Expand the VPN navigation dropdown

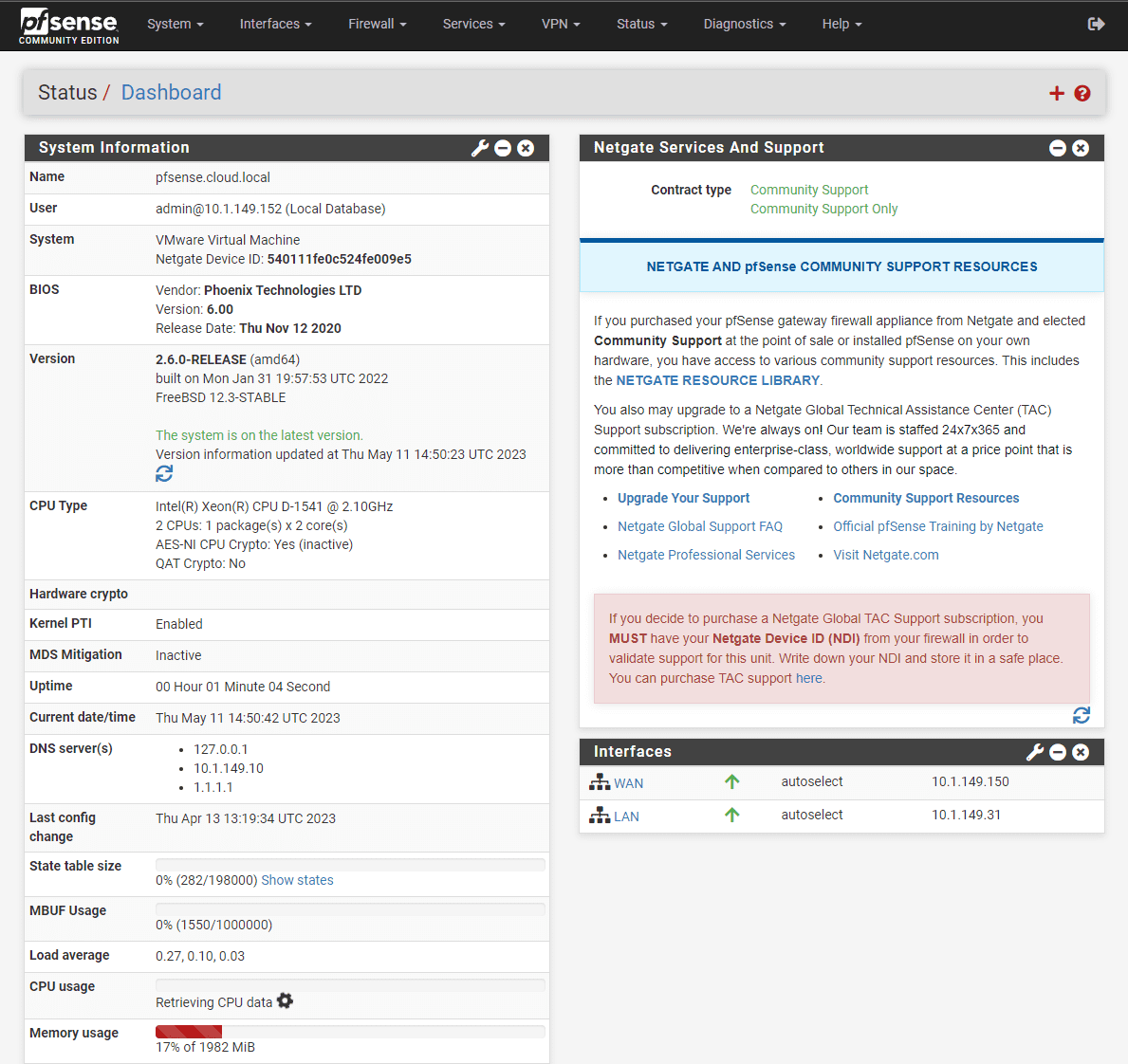point(561,24)
